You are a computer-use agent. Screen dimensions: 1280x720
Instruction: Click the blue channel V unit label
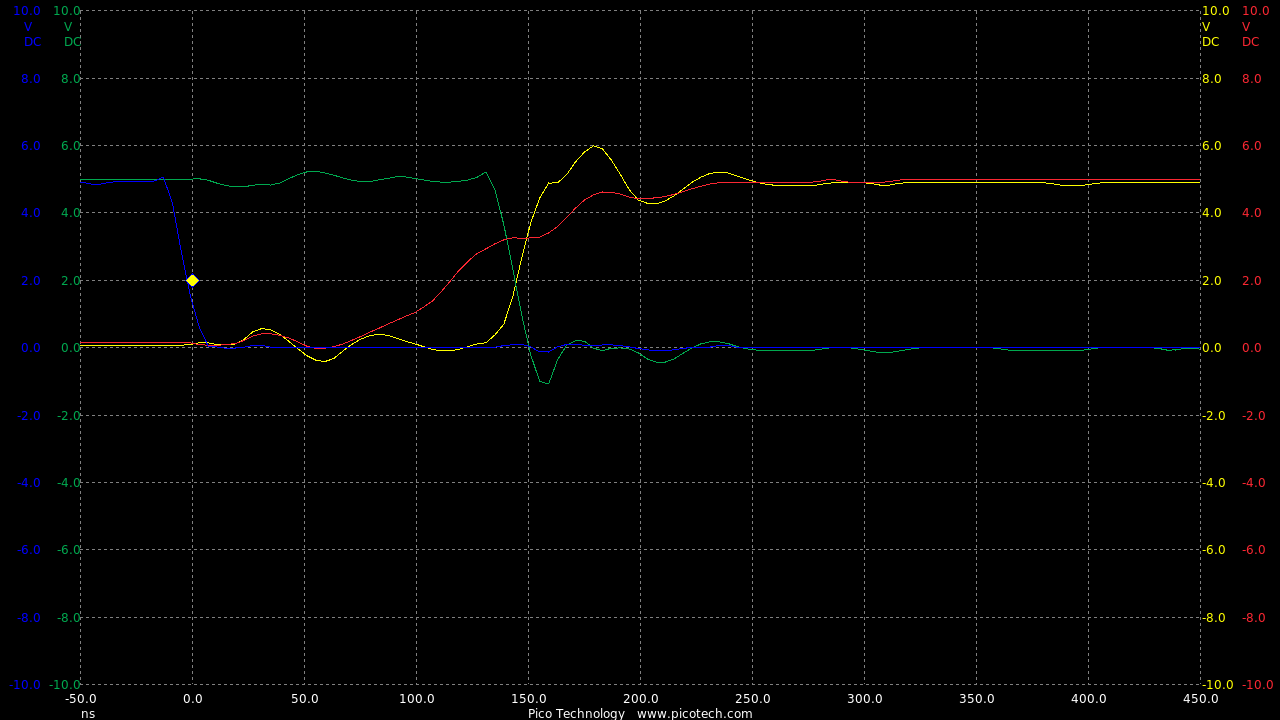(x=28, y=27)
